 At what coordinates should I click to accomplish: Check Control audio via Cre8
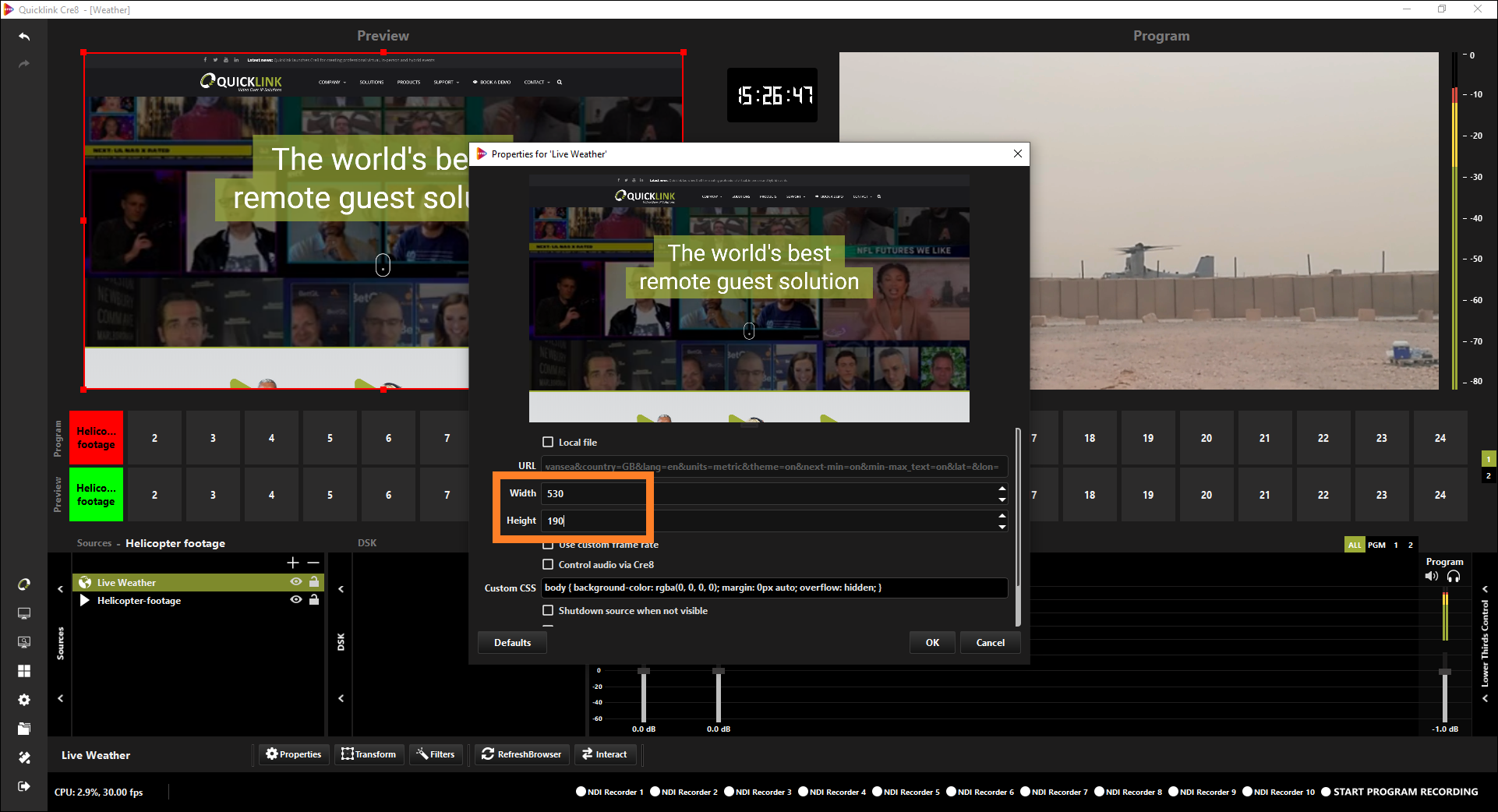pyautogui.click(x=548, y=564)
